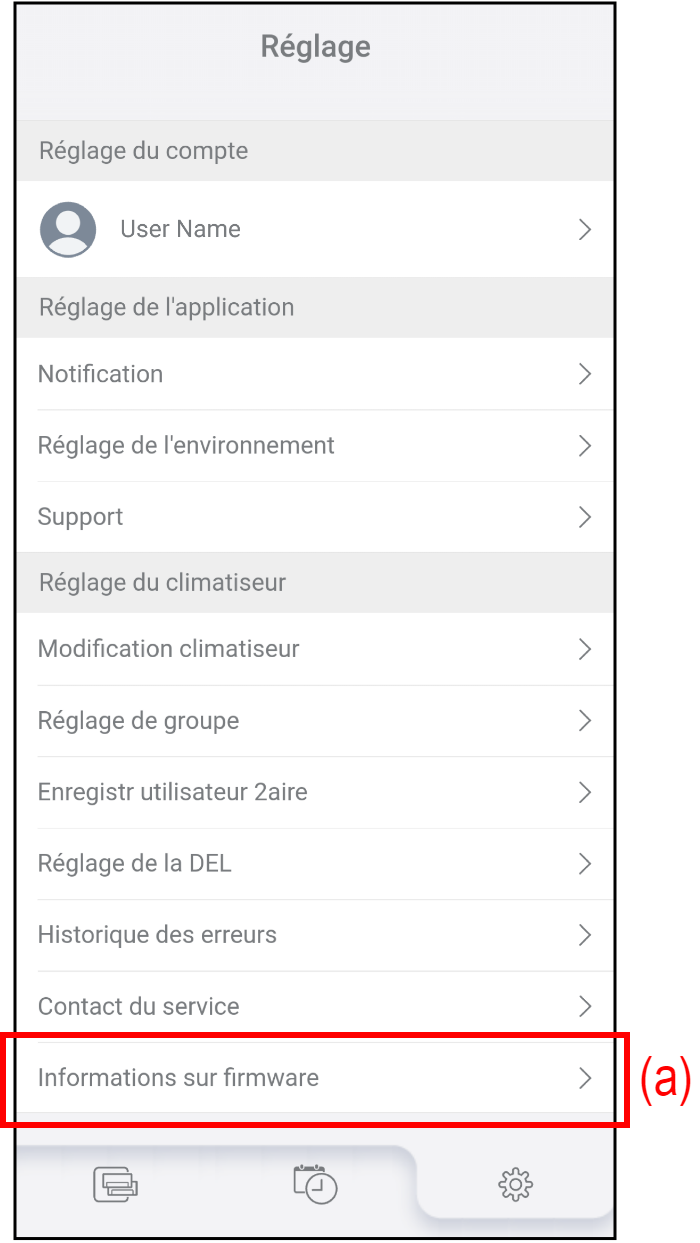This screenshot has height=1243, width=700.
Task: Tap chevron next to User Name
Action: tap(585, 230)
